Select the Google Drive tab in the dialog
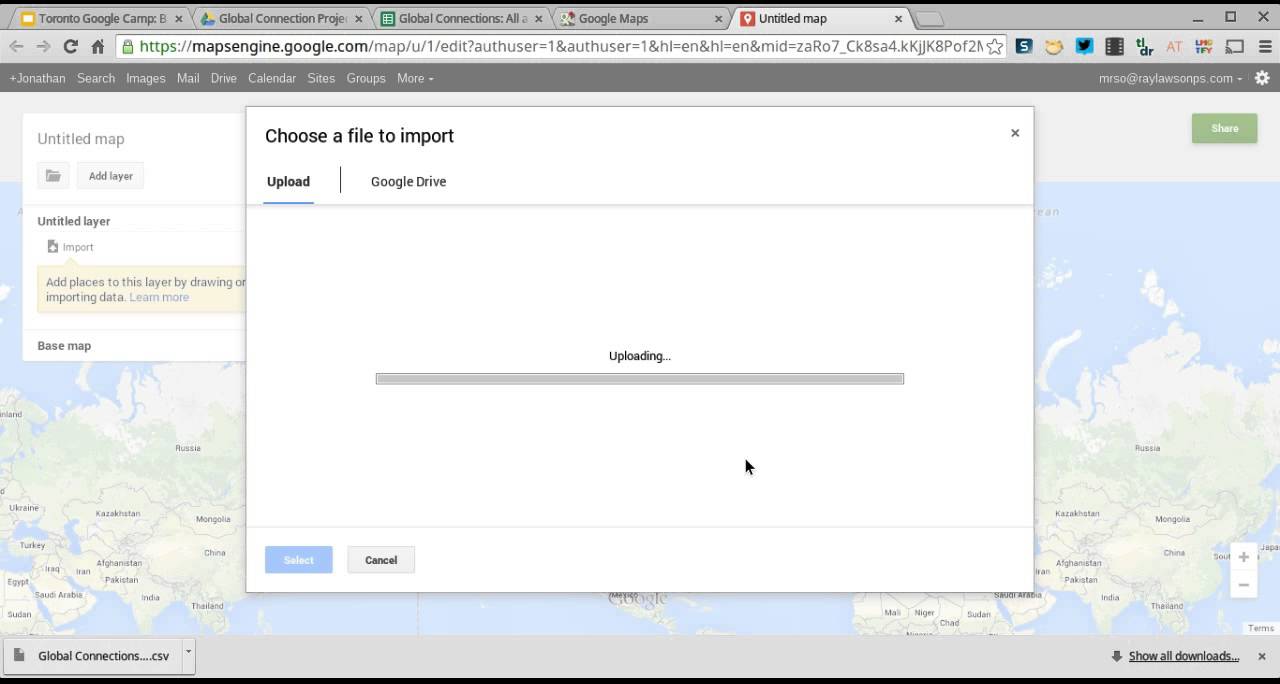1280x684 pixels. [x=408, y=181]
